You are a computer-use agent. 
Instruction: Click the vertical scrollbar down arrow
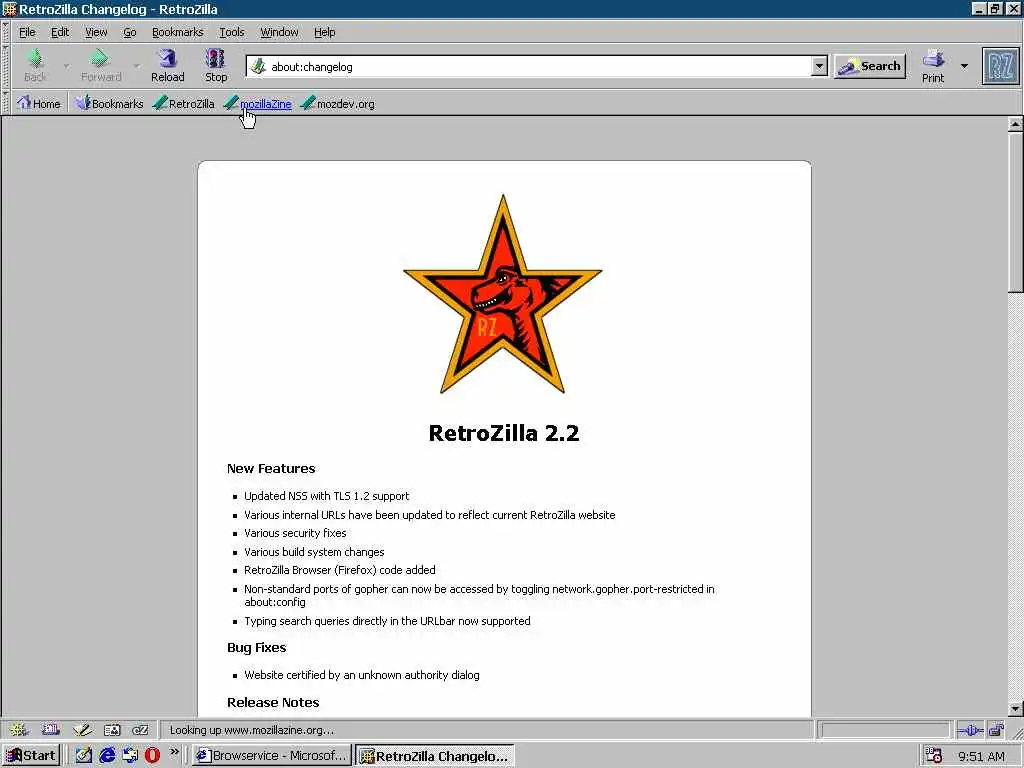(x=1015, y=709)
